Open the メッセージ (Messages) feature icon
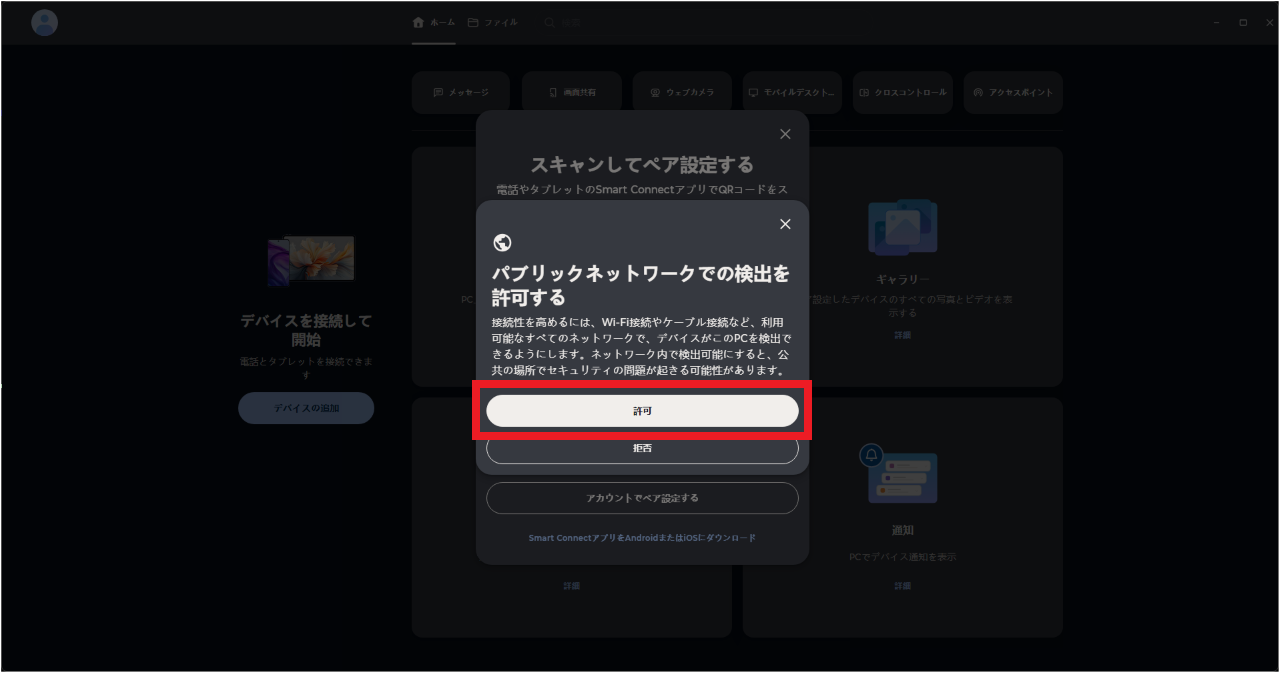The image size is (1280, 673). tap(460, 91)
